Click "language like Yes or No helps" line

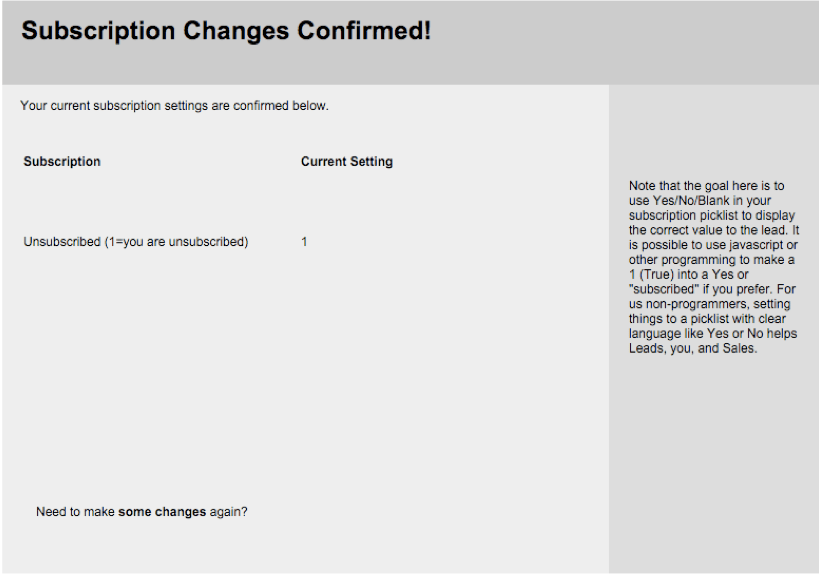(x=713, y=334)
